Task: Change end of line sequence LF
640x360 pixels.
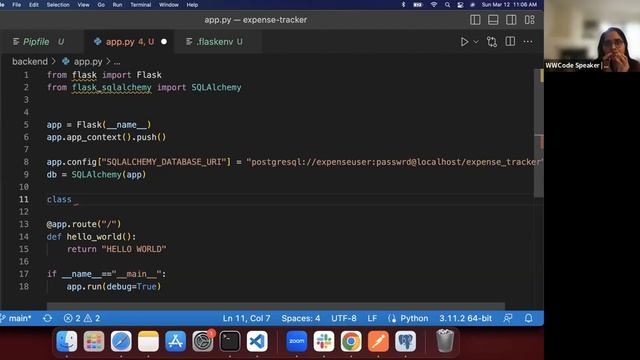Action: (x=372, y=318)
